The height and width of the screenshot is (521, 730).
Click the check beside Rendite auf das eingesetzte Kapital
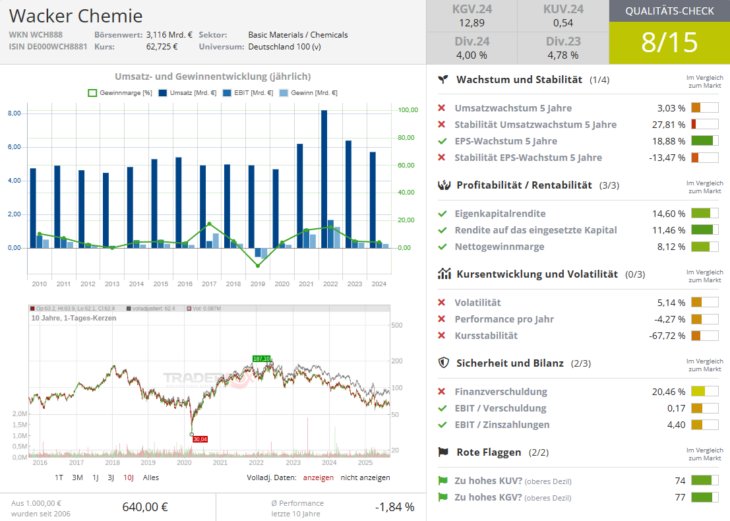coord(442,230)
